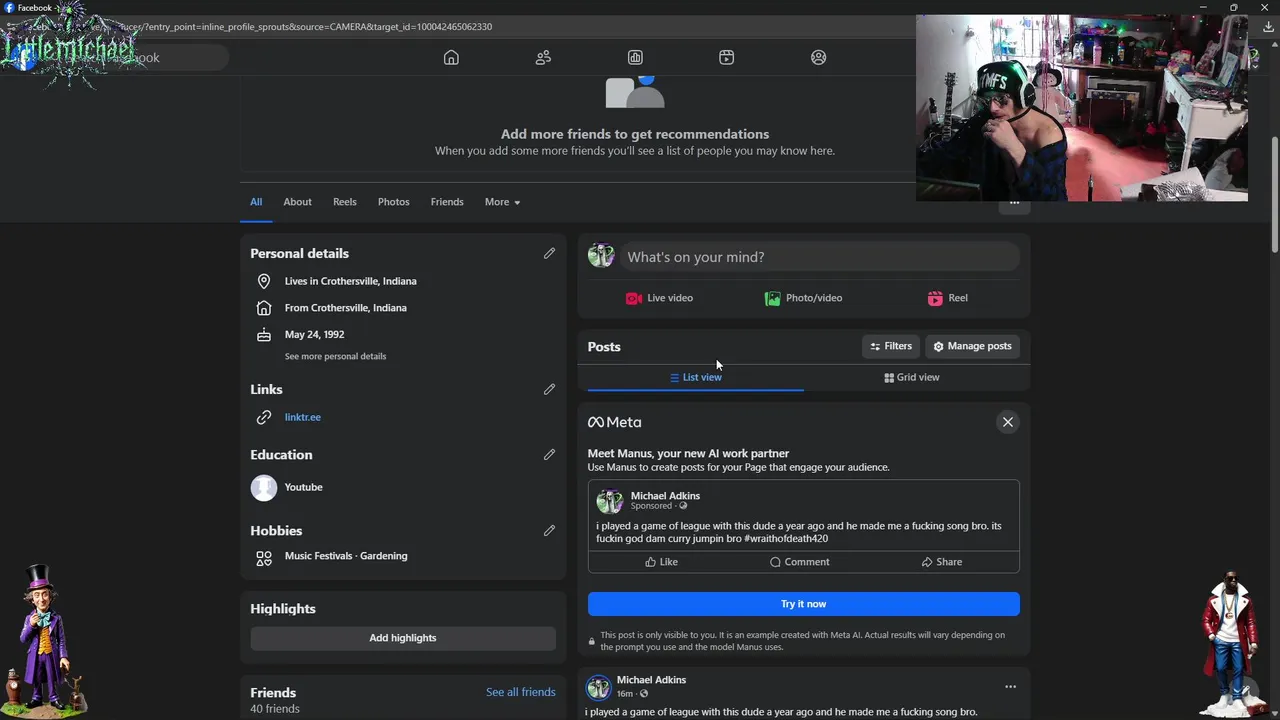This screenshot has width=1280, height=720.
Task: Open three-dot menu on Michael Adkins post
Action: click(x=1010, y=687)
